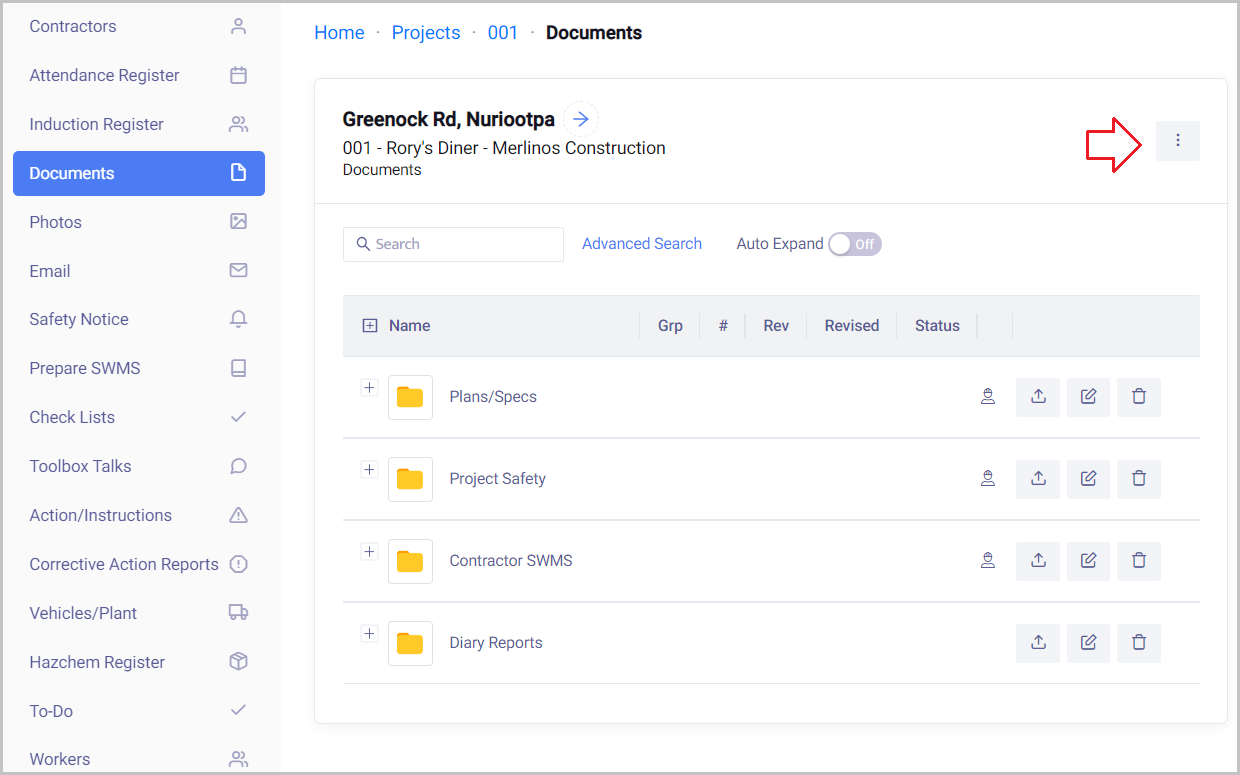Edit the Project Safety folder

(1088, 479)
